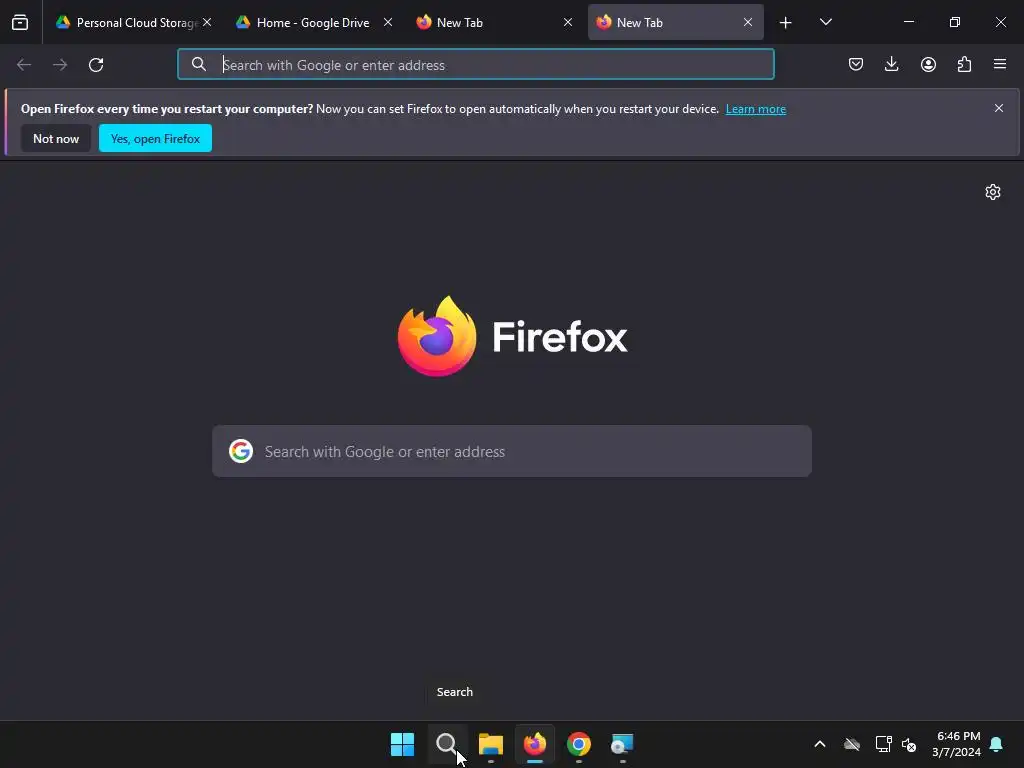
Task: Open the Extensions panel
Action: click(964, 64)
